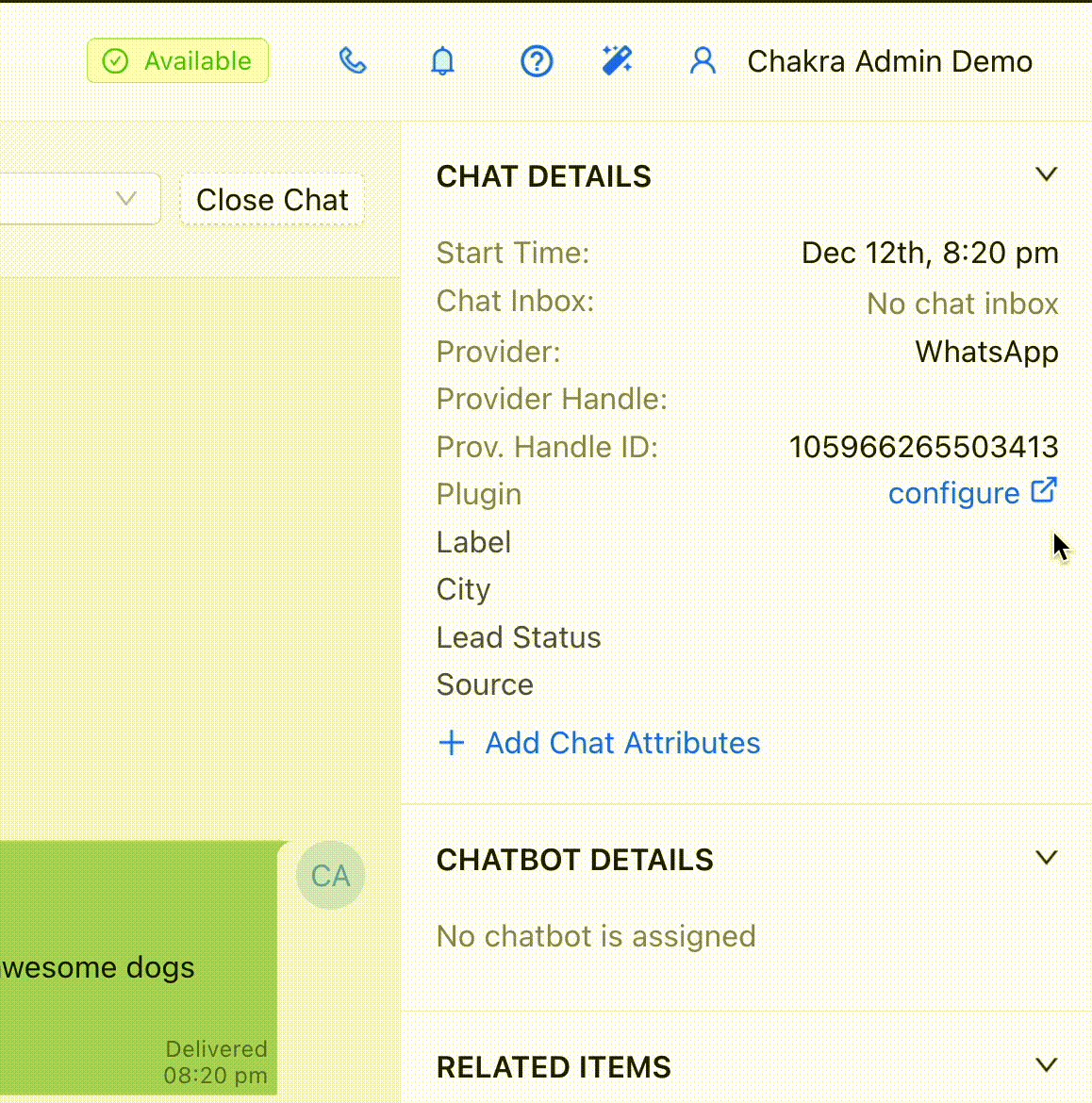The width and height of the screenshot is (1092, 1103).
Task: Click the Label attribute row
Action: [474, 542]
